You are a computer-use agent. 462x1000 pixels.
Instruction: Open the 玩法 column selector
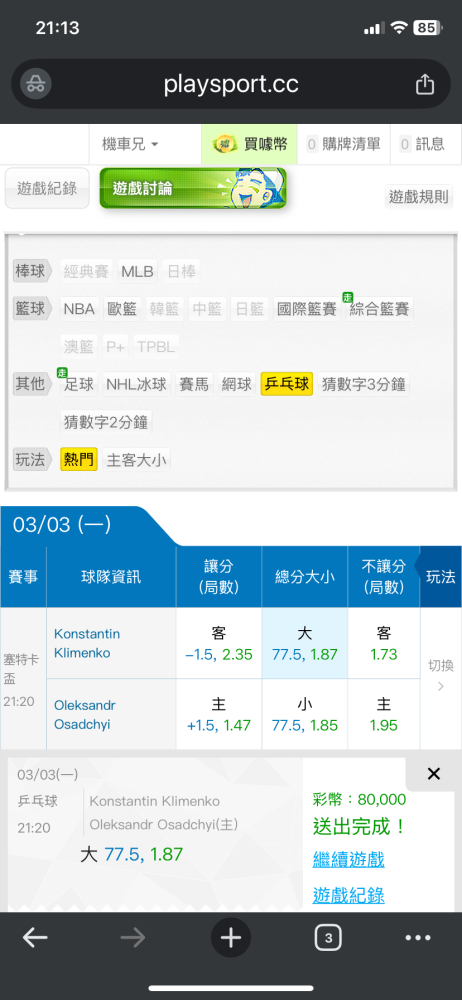[x=440, y=577]
